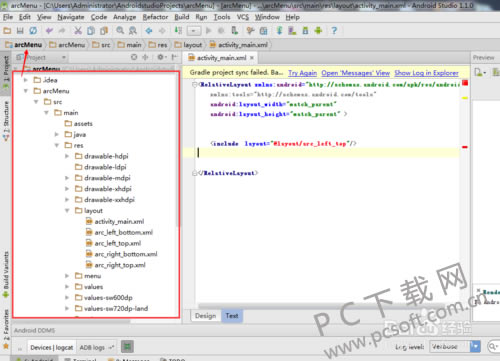Collapse the src folder
Image resolution: width=500 pixels, height=361 pixels.
pyautogui.click(x=36, y=102)
